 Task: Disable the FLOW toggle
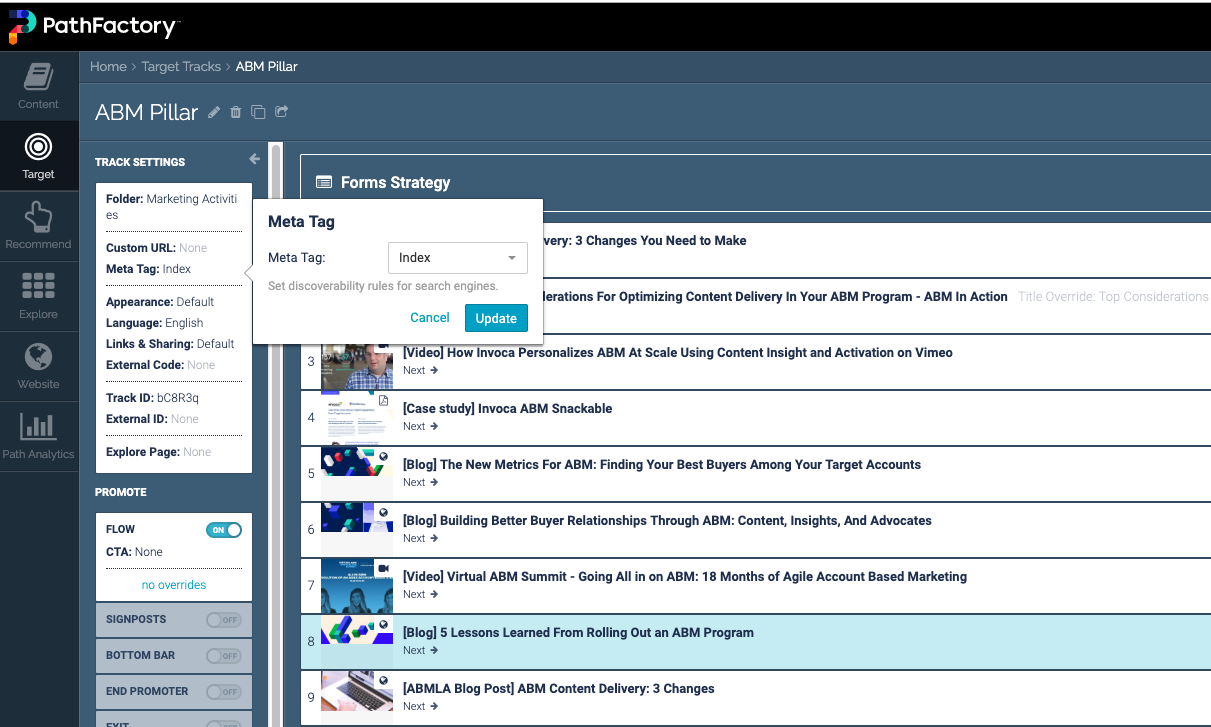(224, 529)
